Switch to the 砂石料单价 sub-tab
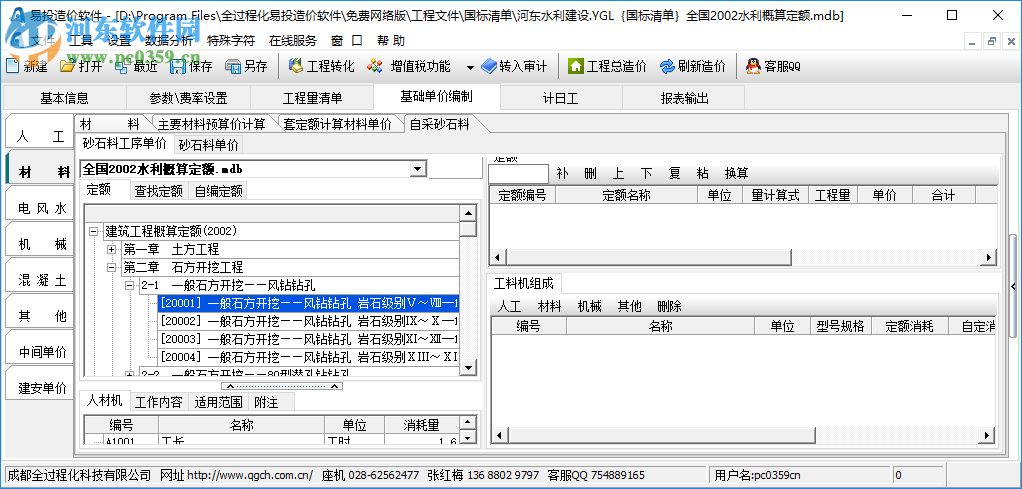The width and height of the screenshot is (1022, 489). (x=209, y=145)
